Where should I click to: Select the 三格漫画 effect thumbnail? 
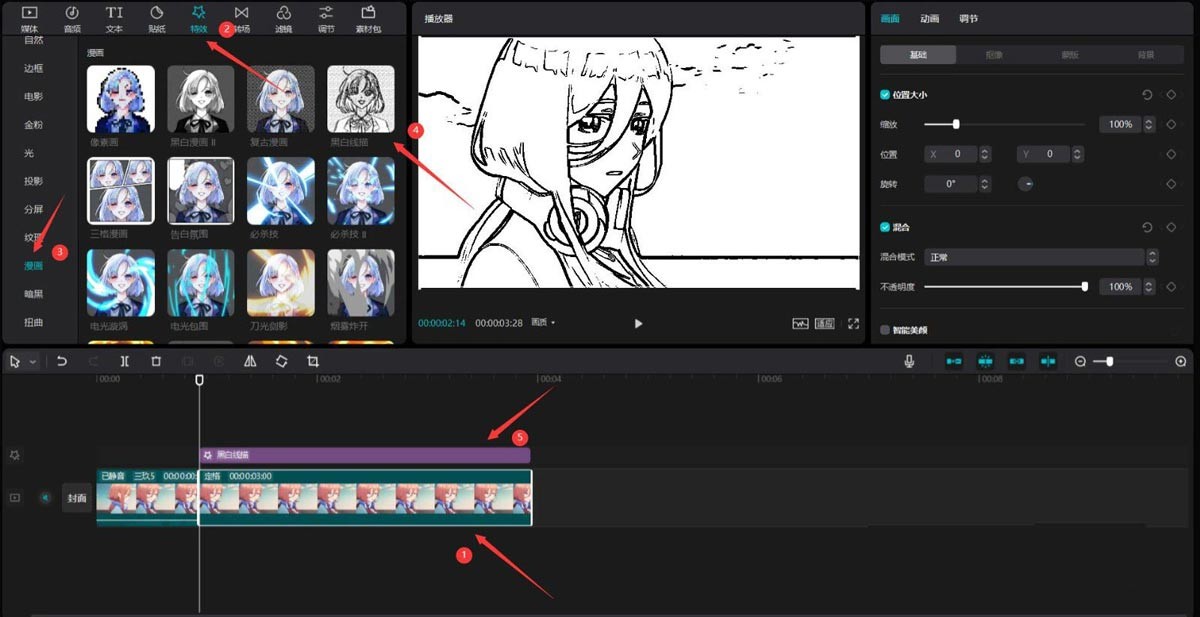pos(121,190)
